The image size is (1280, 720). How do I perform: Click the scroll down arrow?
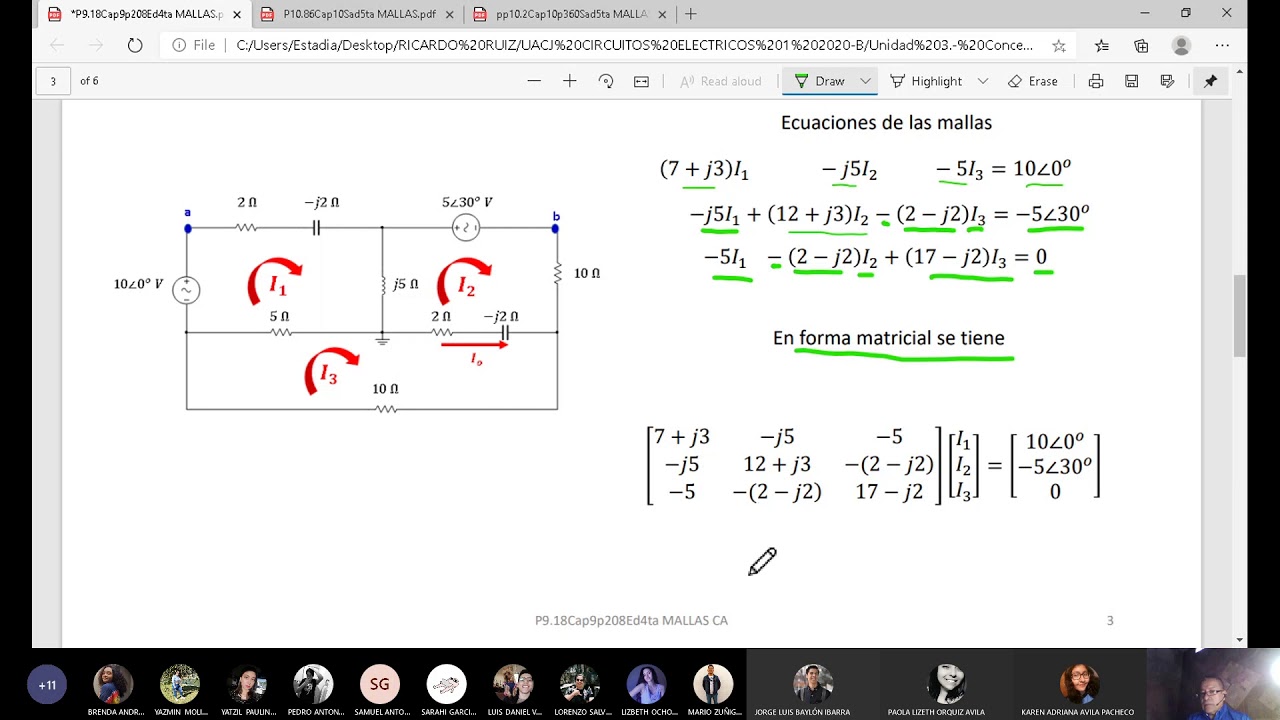1240,640
